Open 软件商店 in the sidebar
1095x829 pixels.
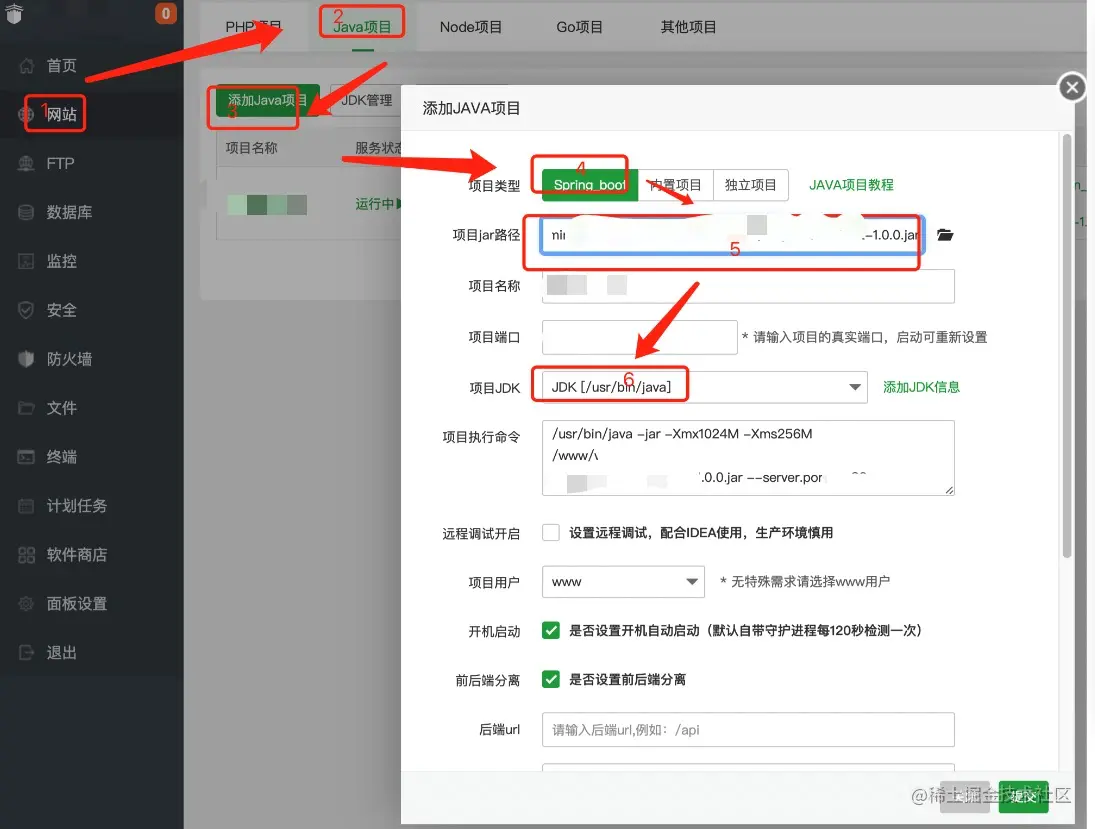[77, 555]
